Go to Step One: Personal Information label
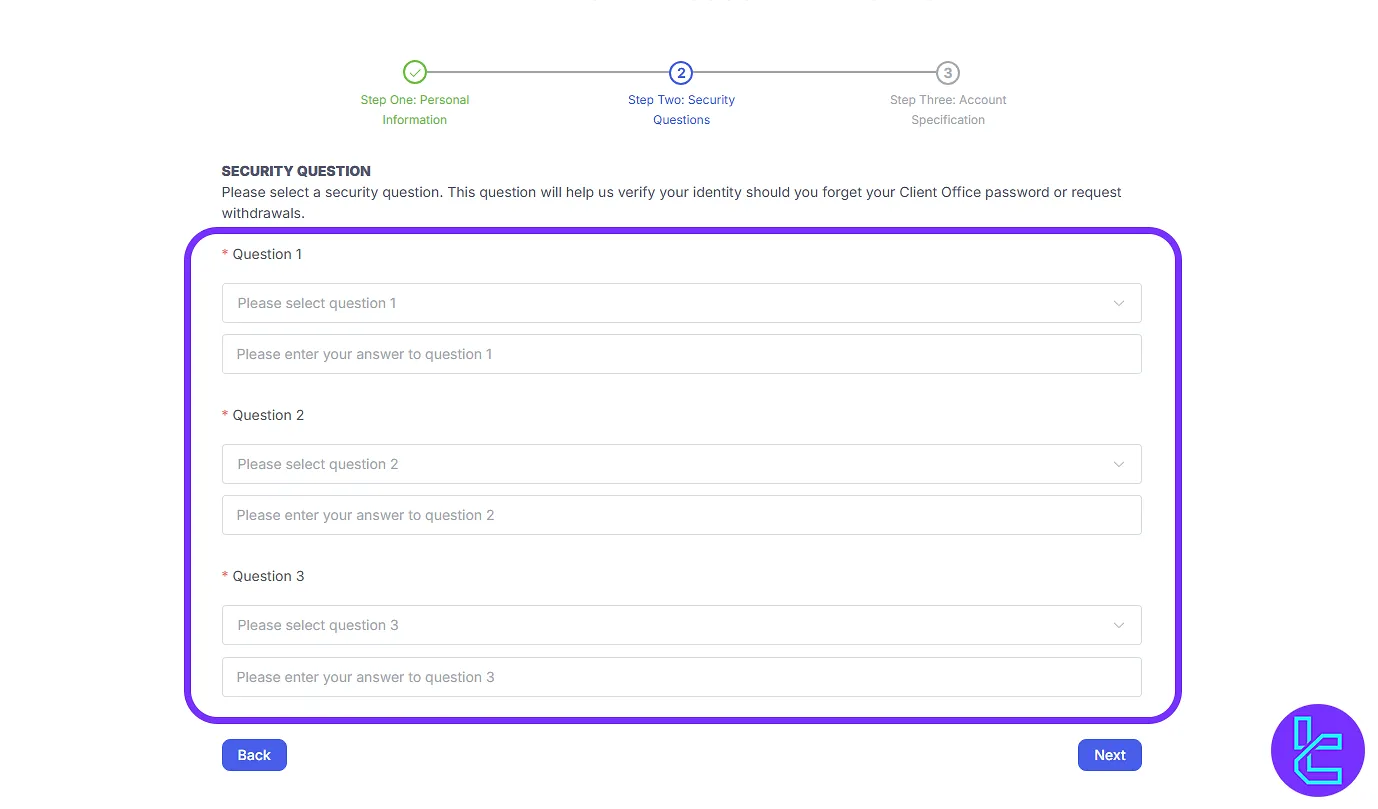The width and height of the screenshot is (1378, 809). (x=415, y=110)
